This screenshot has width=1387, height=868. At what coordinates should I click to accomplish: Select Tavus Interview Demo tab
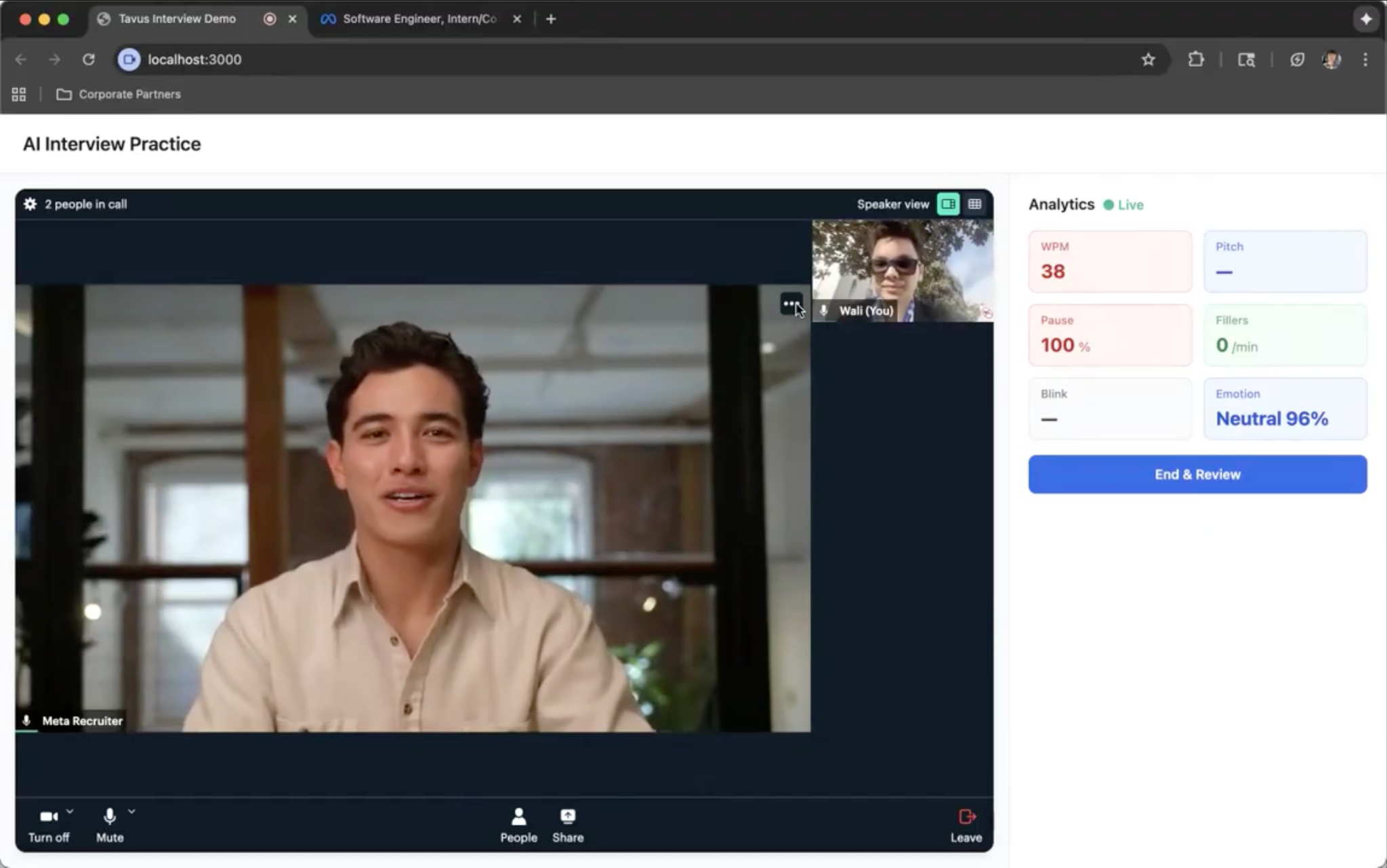click(x=177, y=19)
